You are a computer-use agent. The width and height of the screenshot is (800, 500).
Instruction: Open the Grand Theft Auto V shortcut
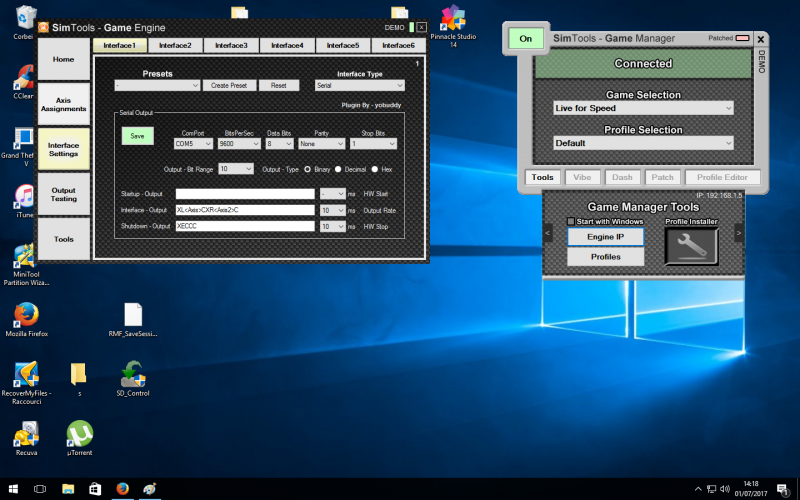click(x=23, y=139)
